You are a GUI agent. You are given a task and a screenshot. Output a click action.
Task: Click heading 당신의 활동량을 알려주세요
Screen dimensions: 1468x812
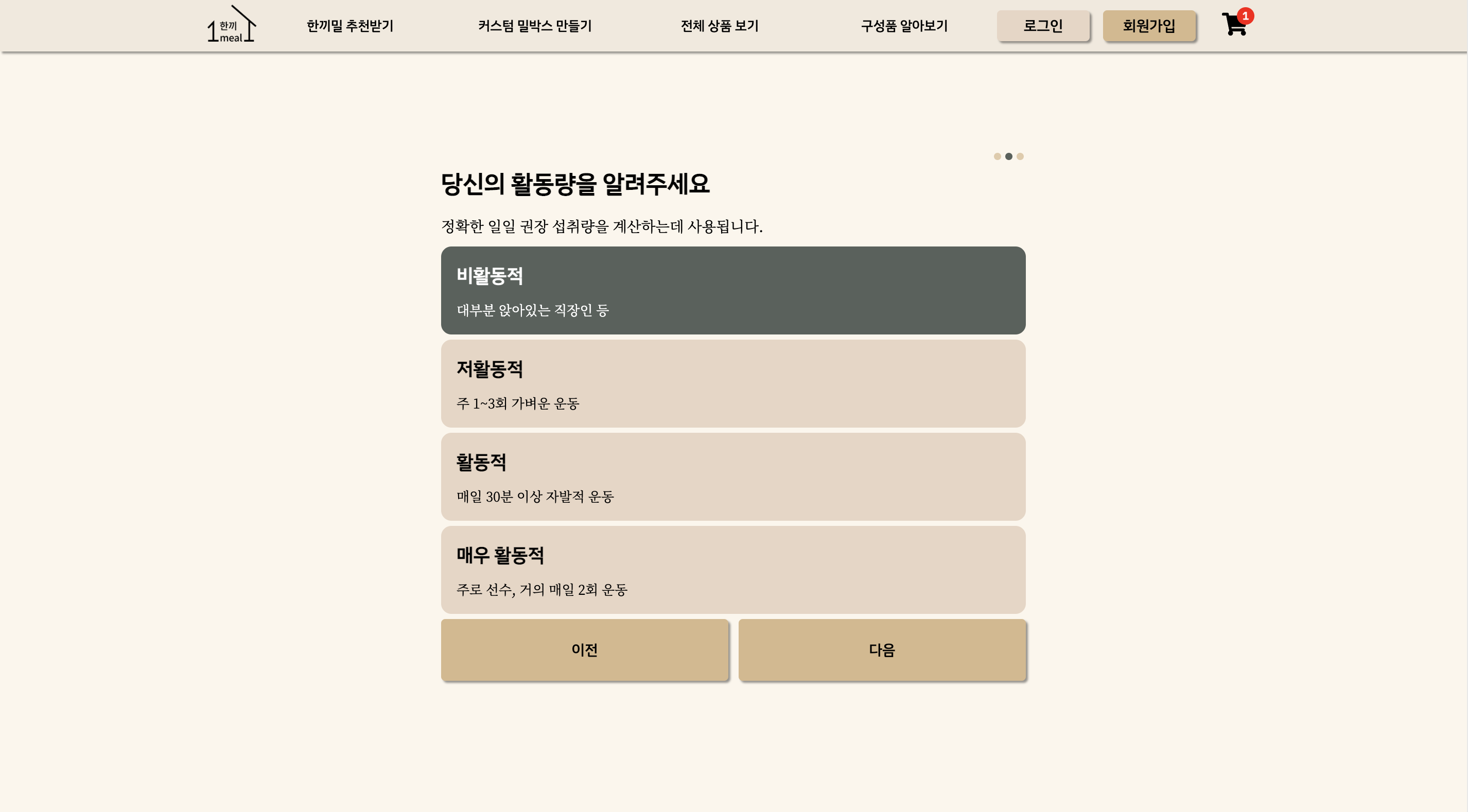pyautogui.click(x=575, y=184)
